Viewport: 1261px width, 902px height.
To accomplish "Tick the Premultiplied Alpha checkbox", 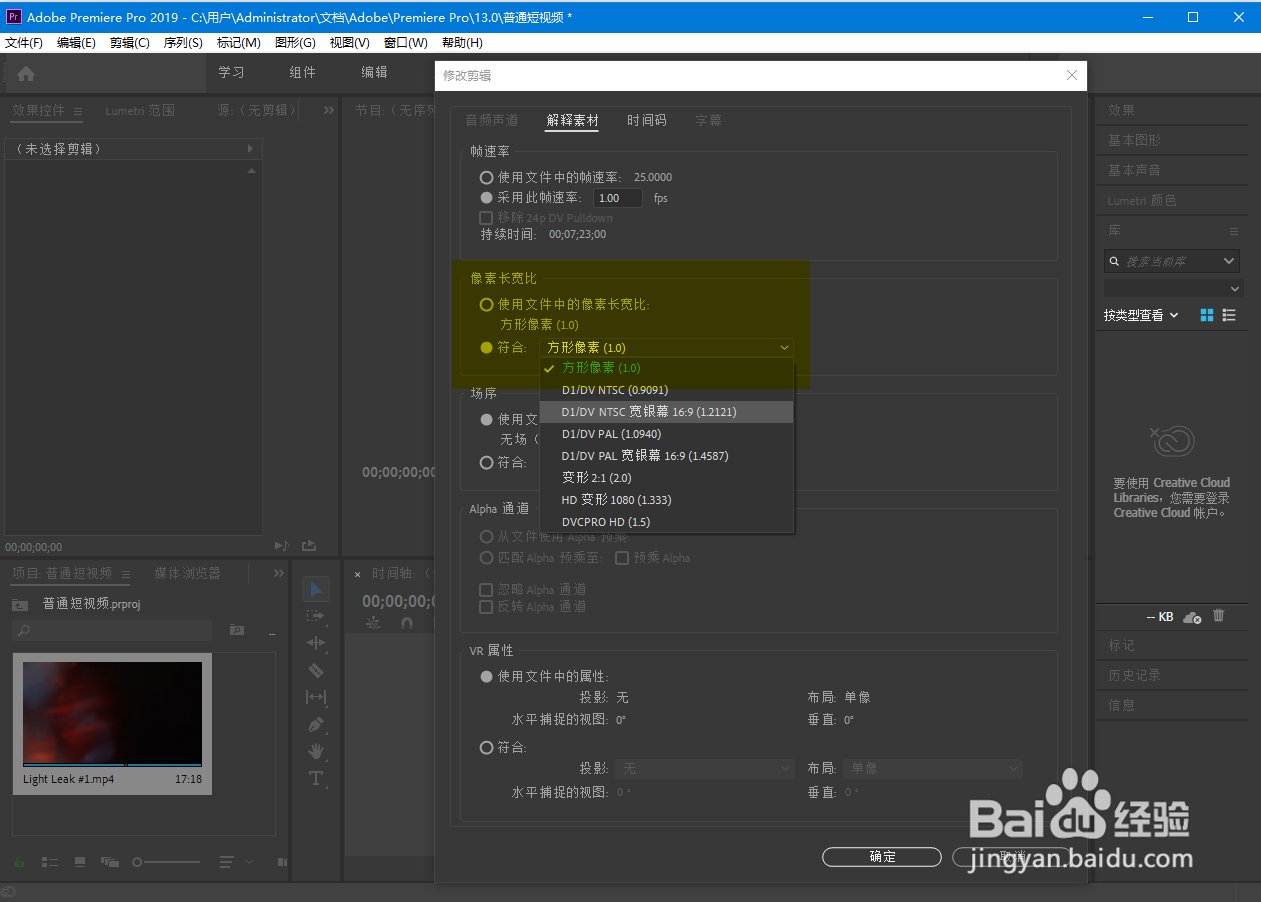I will (622, 558).
